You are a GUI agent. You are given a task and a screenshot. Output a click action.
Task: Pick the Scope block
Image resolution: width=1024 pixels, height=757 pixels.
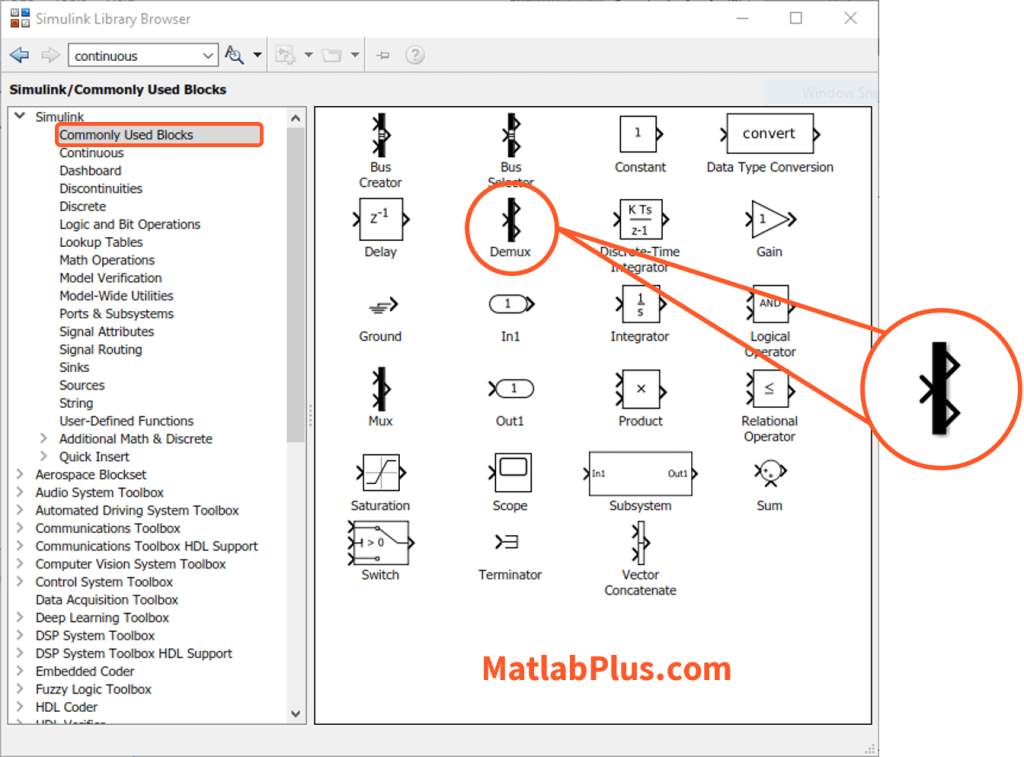click(x=510, y=472)
